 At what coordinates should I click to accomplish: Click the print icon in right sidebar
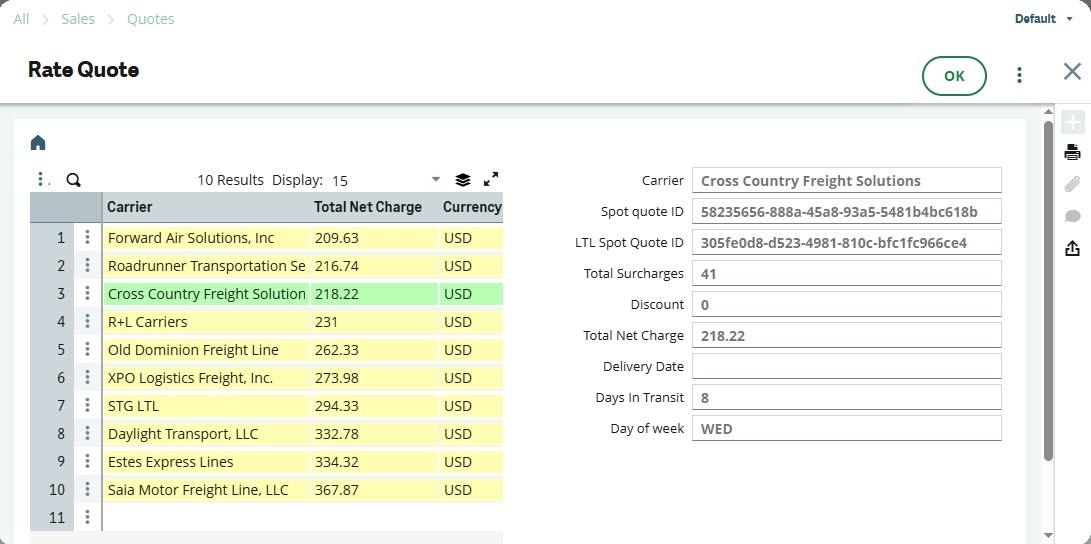[1072, 153]
